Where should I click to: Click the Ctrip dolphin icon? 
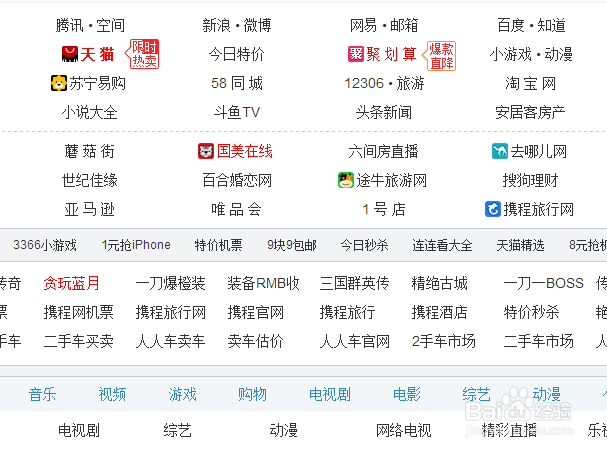click(x=493, y=209)
